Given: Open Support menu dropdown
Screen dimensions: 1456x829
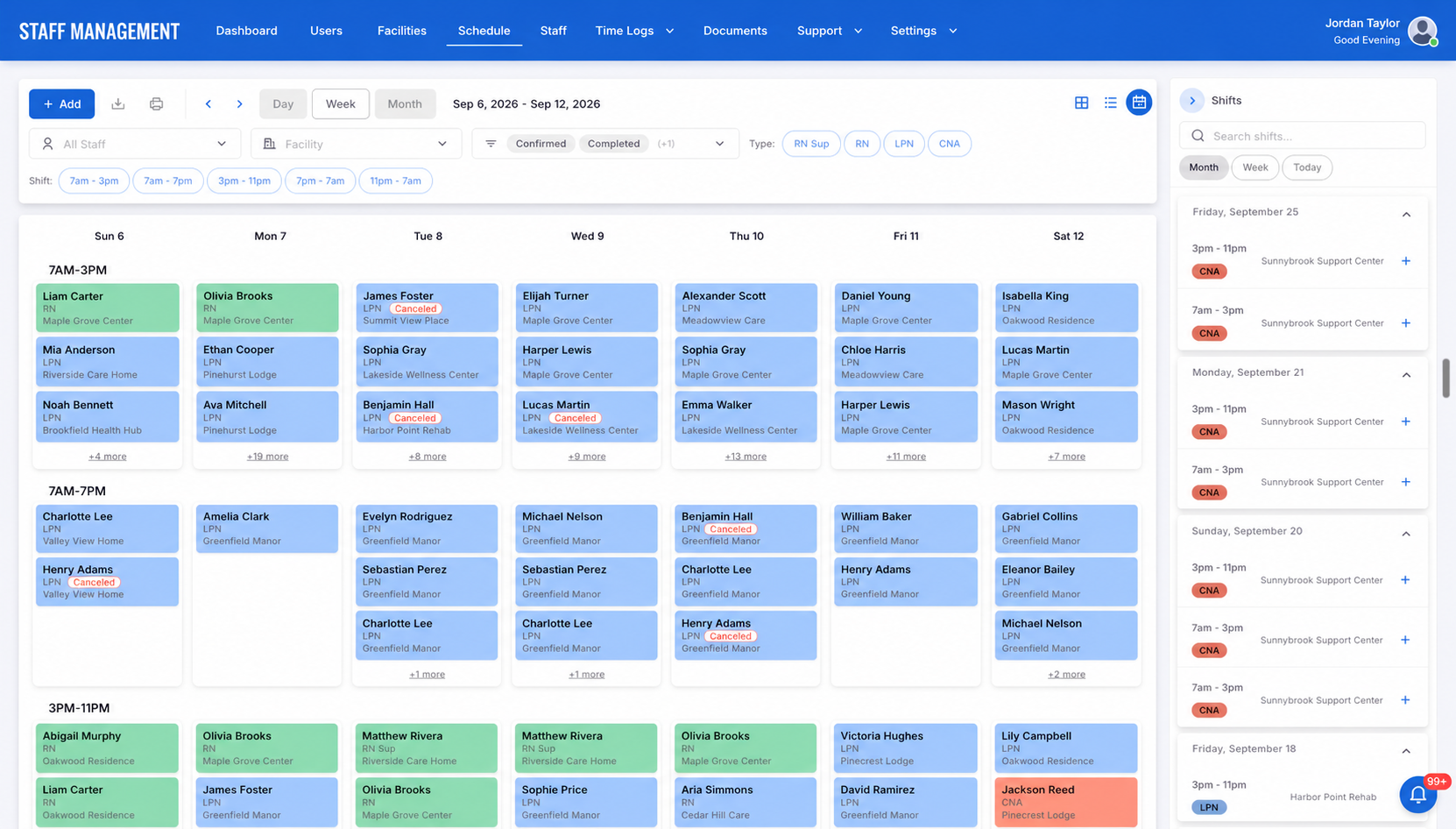Looking at the screenshot, I should pyautogui.click(x=829, y=31).
